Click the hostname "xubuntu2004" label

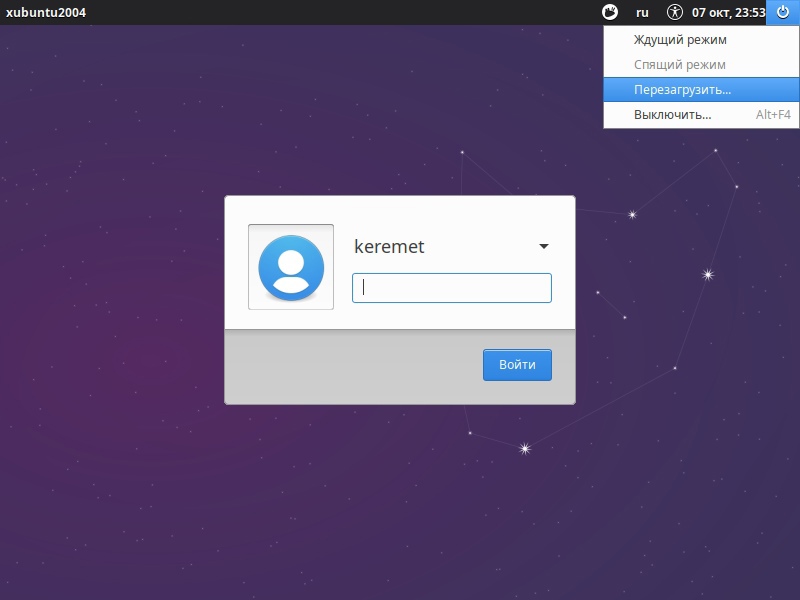[46, 13]
